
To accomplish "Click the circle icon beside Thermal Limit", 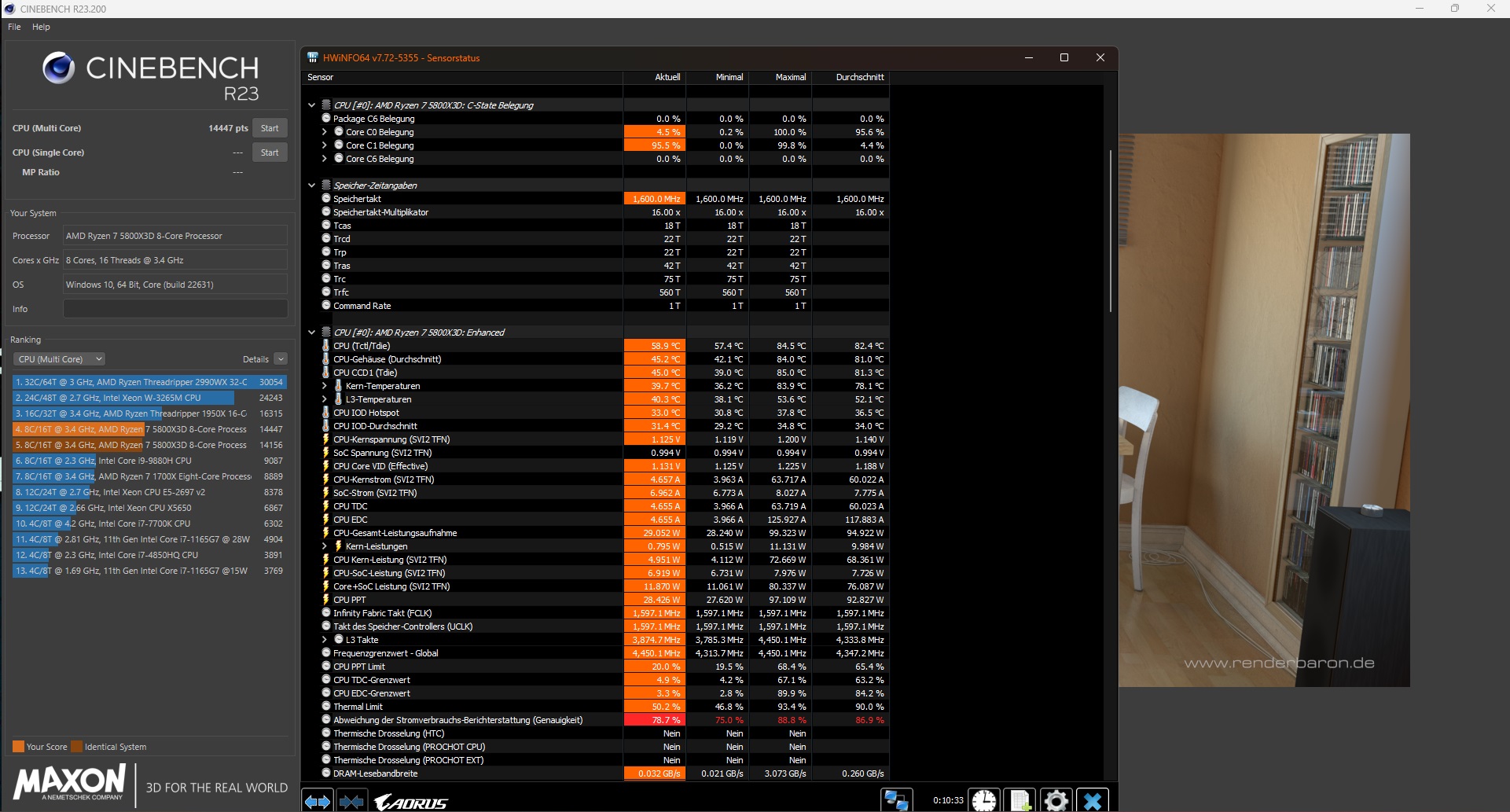I will pyautogui.click(x=325, y=707).
